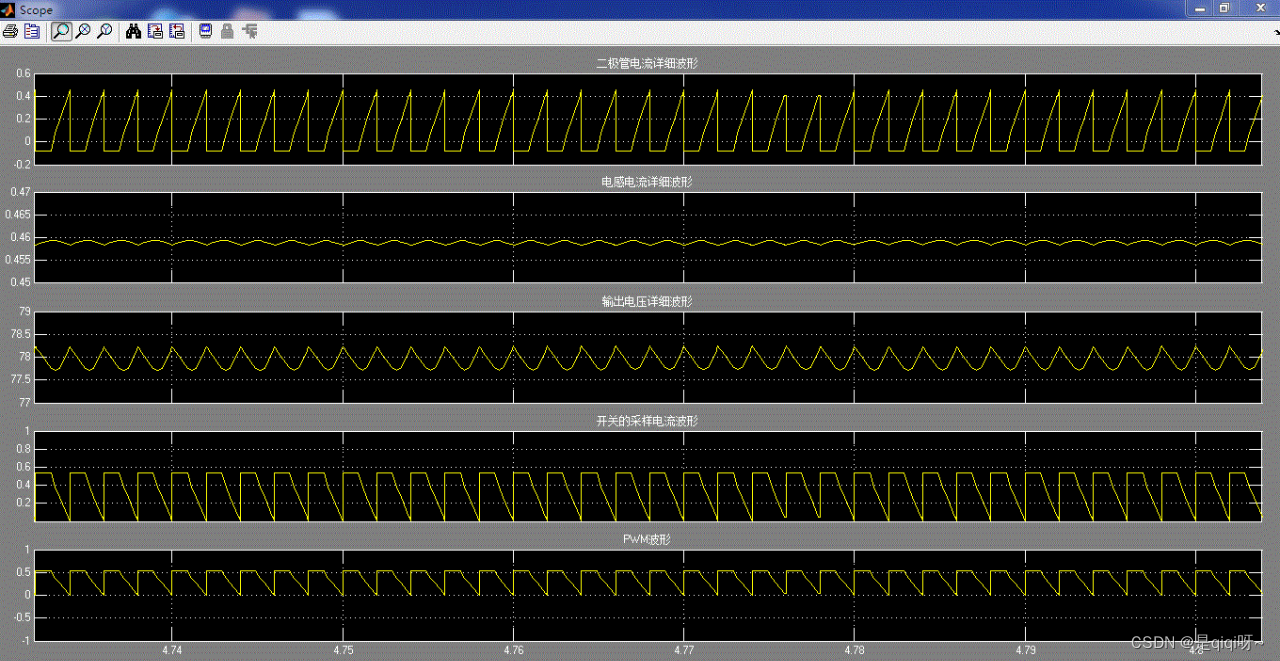Restore saved axes settings icon

(177, 31)
